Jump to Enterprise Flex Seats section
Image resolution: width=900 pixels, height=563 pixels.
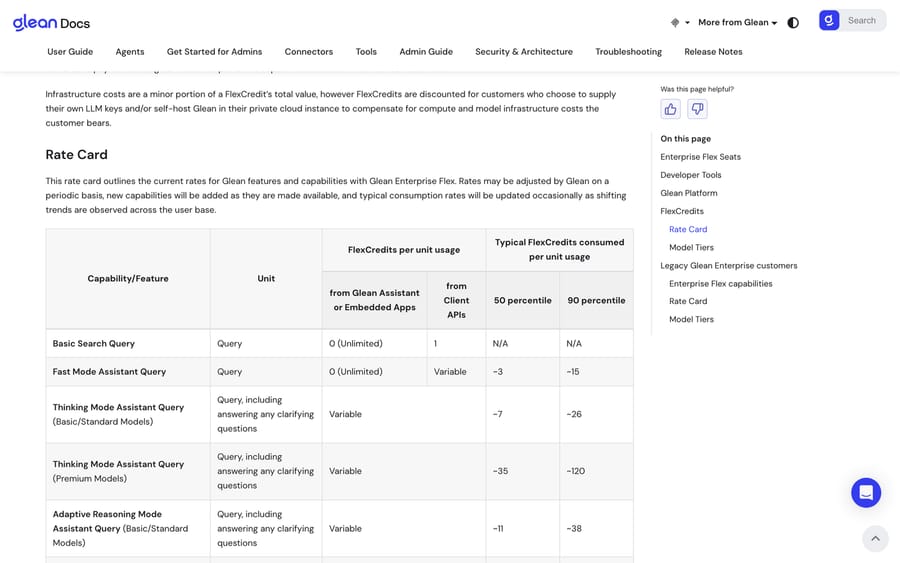(700, 157)
